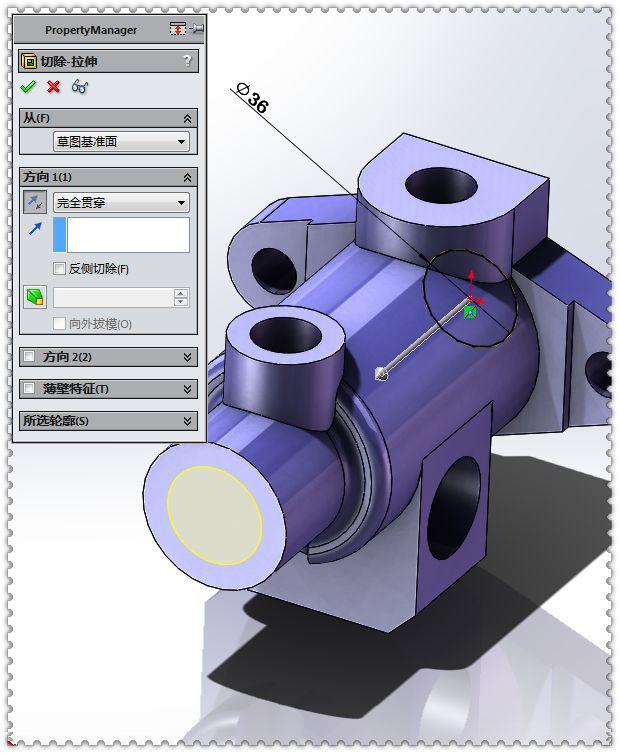Click the Ø36 dimension text
The height and width of the screenshot is (753, 619).
pos(252,99)
